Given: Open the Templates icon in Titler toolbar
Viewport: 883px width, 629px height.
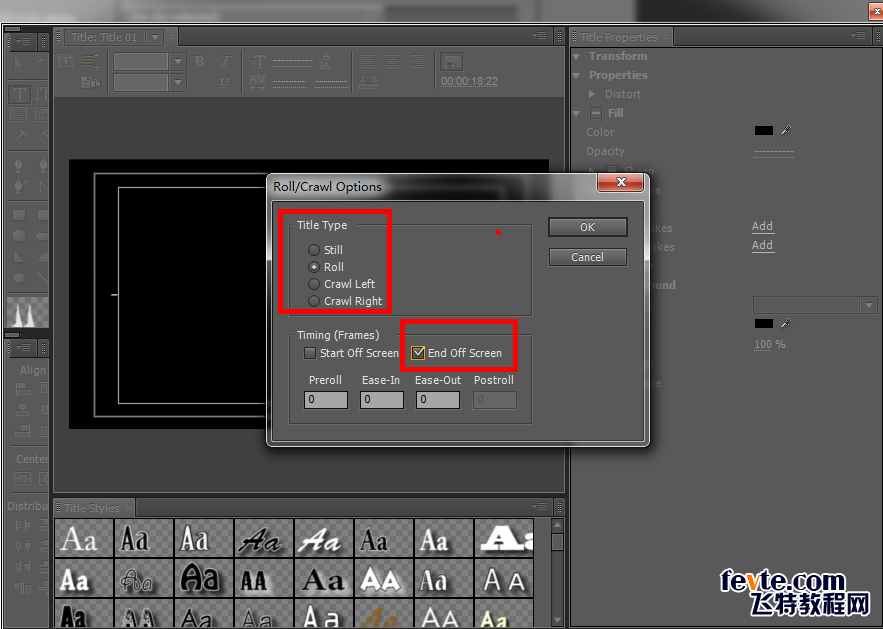Looking at the screenshot, I should [x=91, y=82].
